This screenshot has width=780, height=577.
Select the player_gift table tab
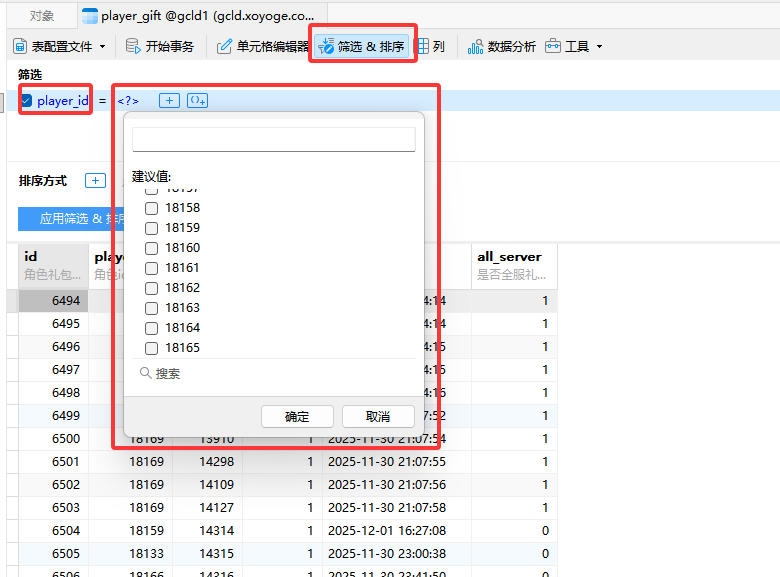point(200,15)
